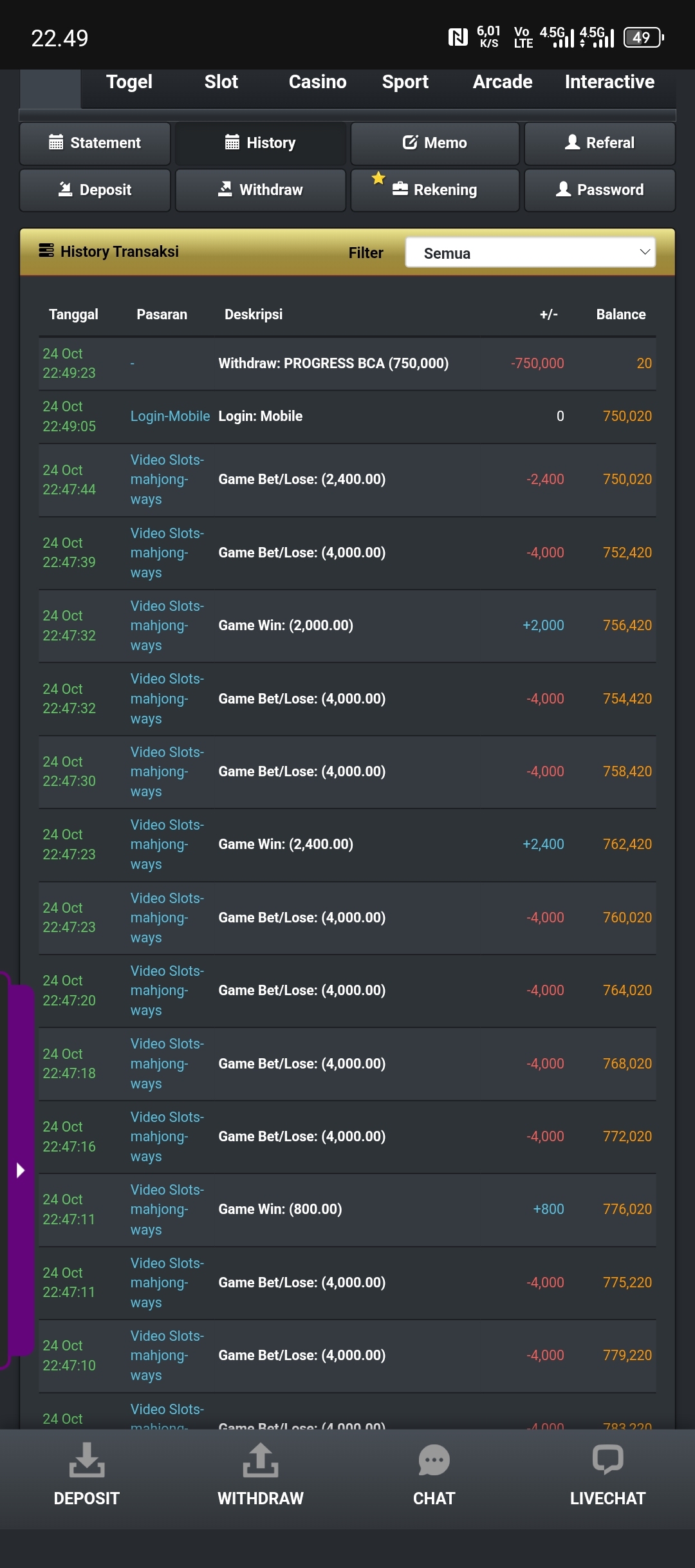Open the Login-Mobile pasaran link
This screenshot has width=695, height=1568.
[170, 416]
